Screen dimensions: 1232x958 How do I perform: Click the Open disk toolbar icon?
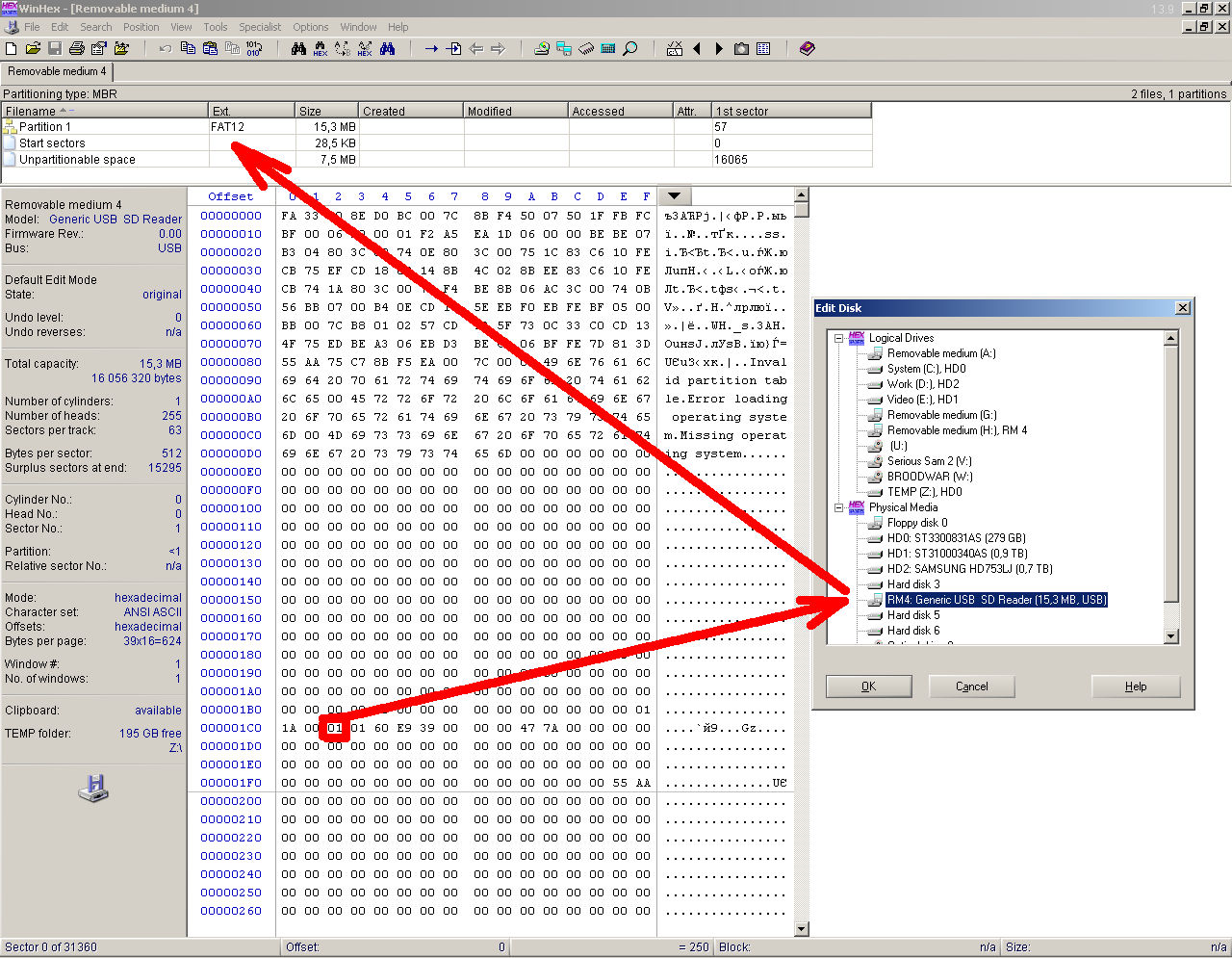[x=542, y=48]
